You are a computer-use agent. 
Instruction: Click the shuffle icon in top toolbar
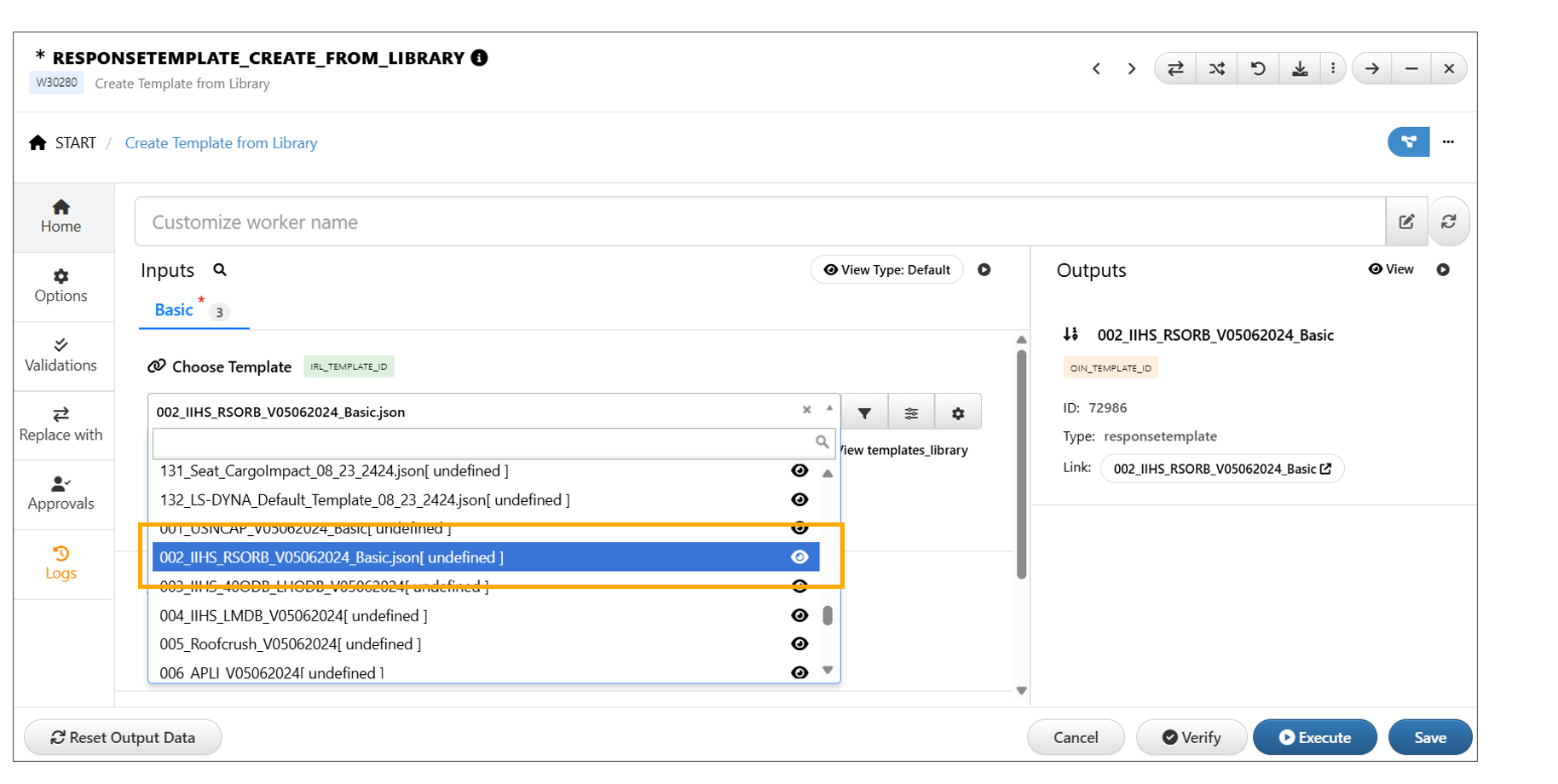click(x=1216, y=69)
